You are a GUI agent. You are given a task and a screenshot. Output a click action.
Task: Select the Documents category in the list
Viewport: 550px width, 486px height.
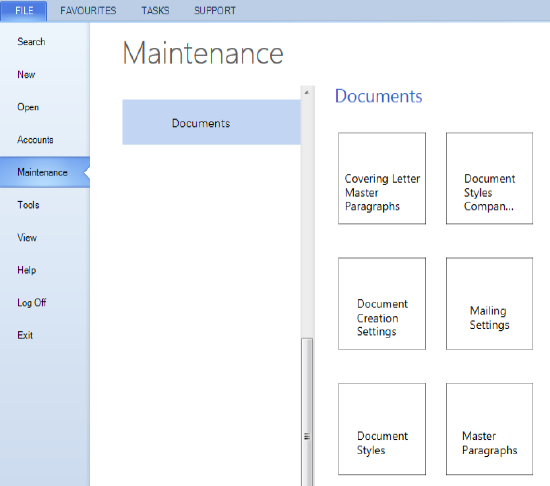[212, 122]
